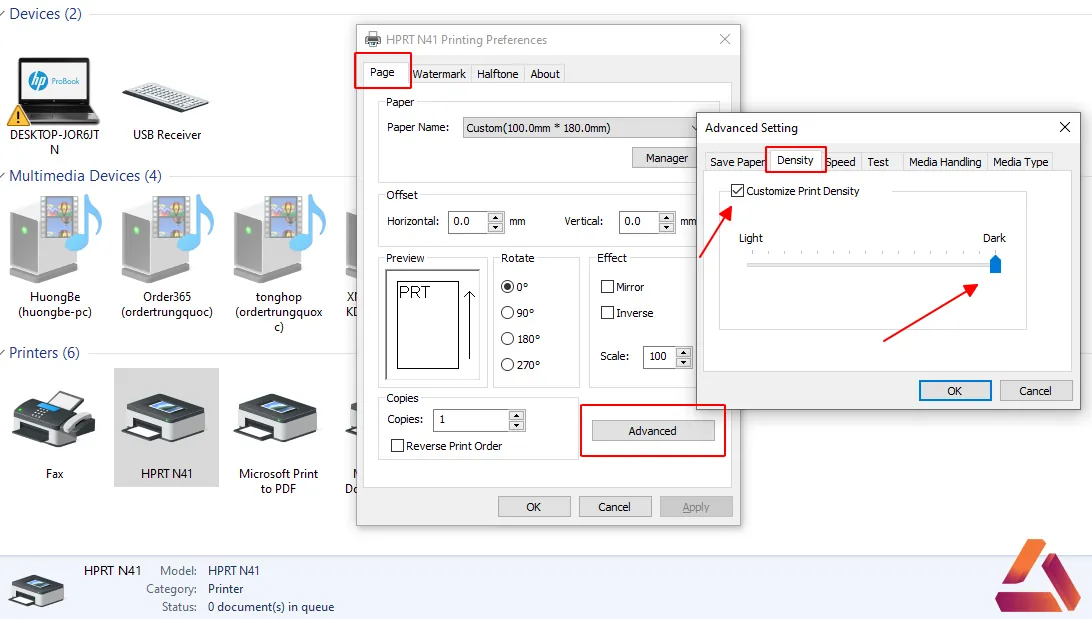Screen dimensions: 1092x619
Task: Select the HPRT N41 printer icon
Action: pos(166,419)
